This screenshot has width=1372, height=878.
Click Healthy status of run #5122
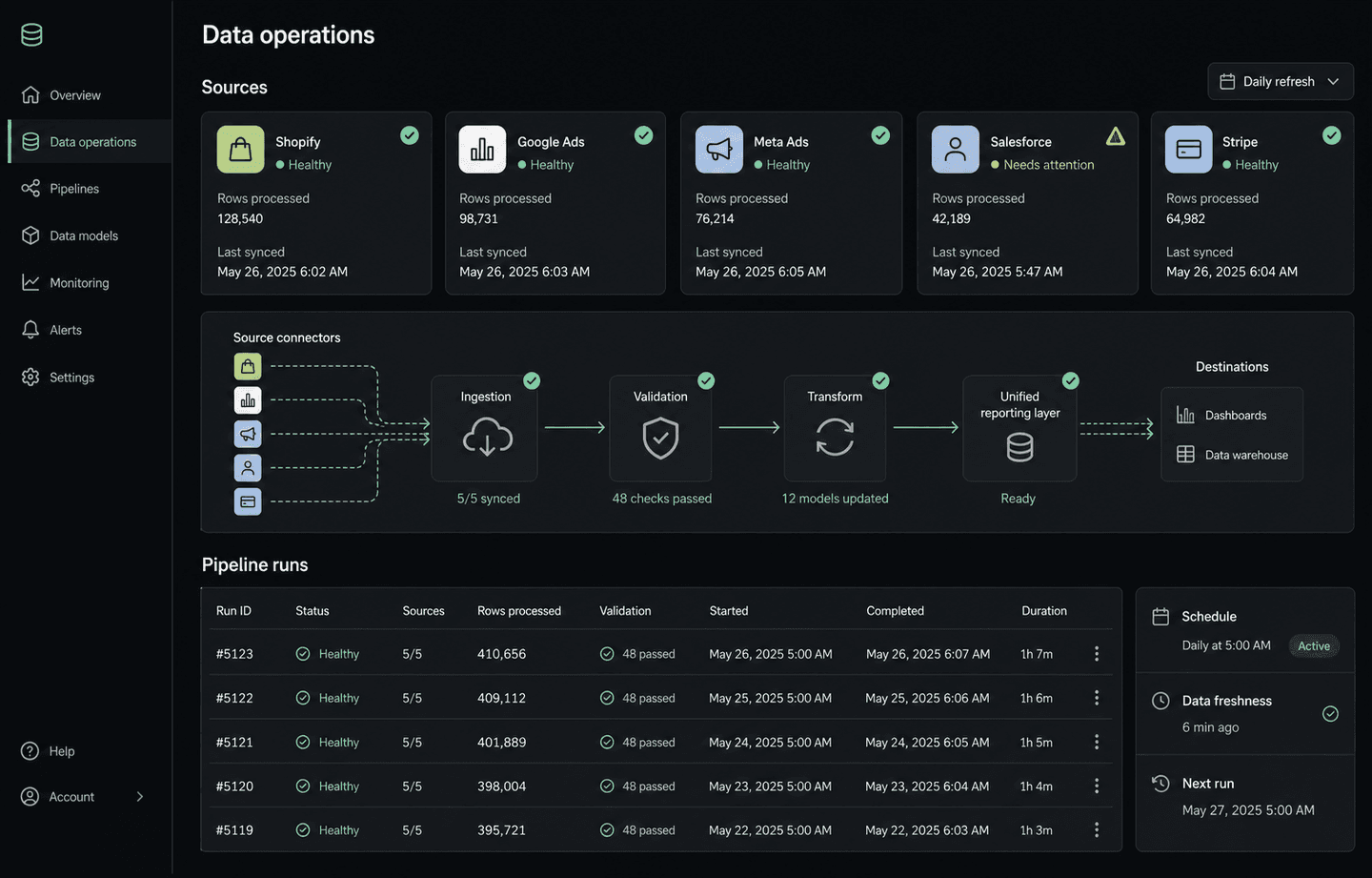328,699
